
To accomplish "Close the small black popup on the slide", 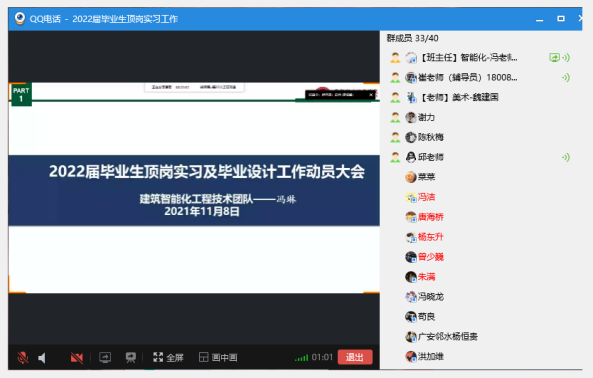I will (x=371, y=94).
